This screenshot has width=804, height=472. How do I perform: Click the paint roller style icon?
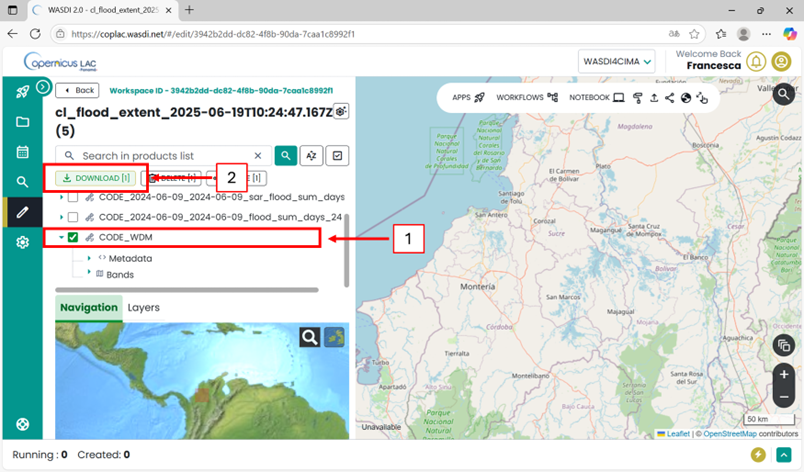[638, 98]
